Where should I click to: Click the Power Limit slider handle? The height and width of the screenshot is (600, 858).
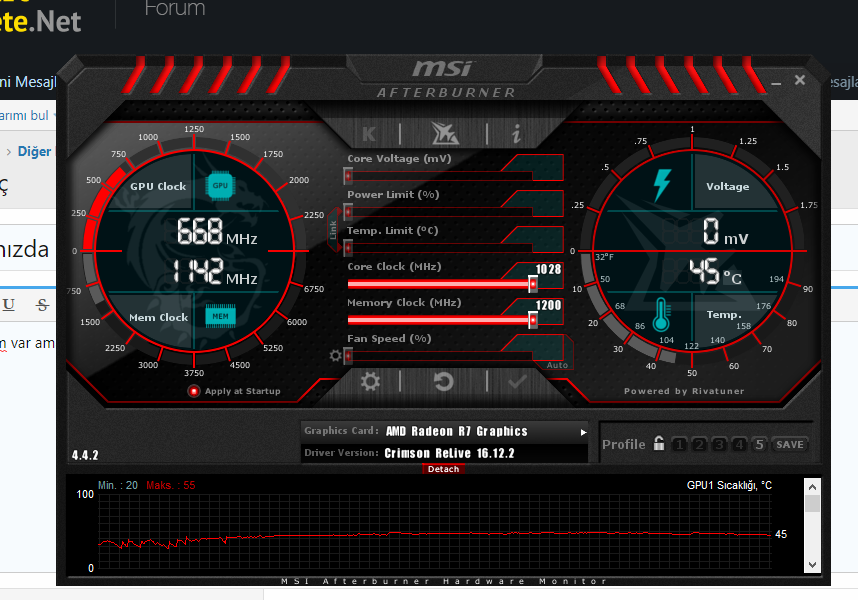[348, 212]
